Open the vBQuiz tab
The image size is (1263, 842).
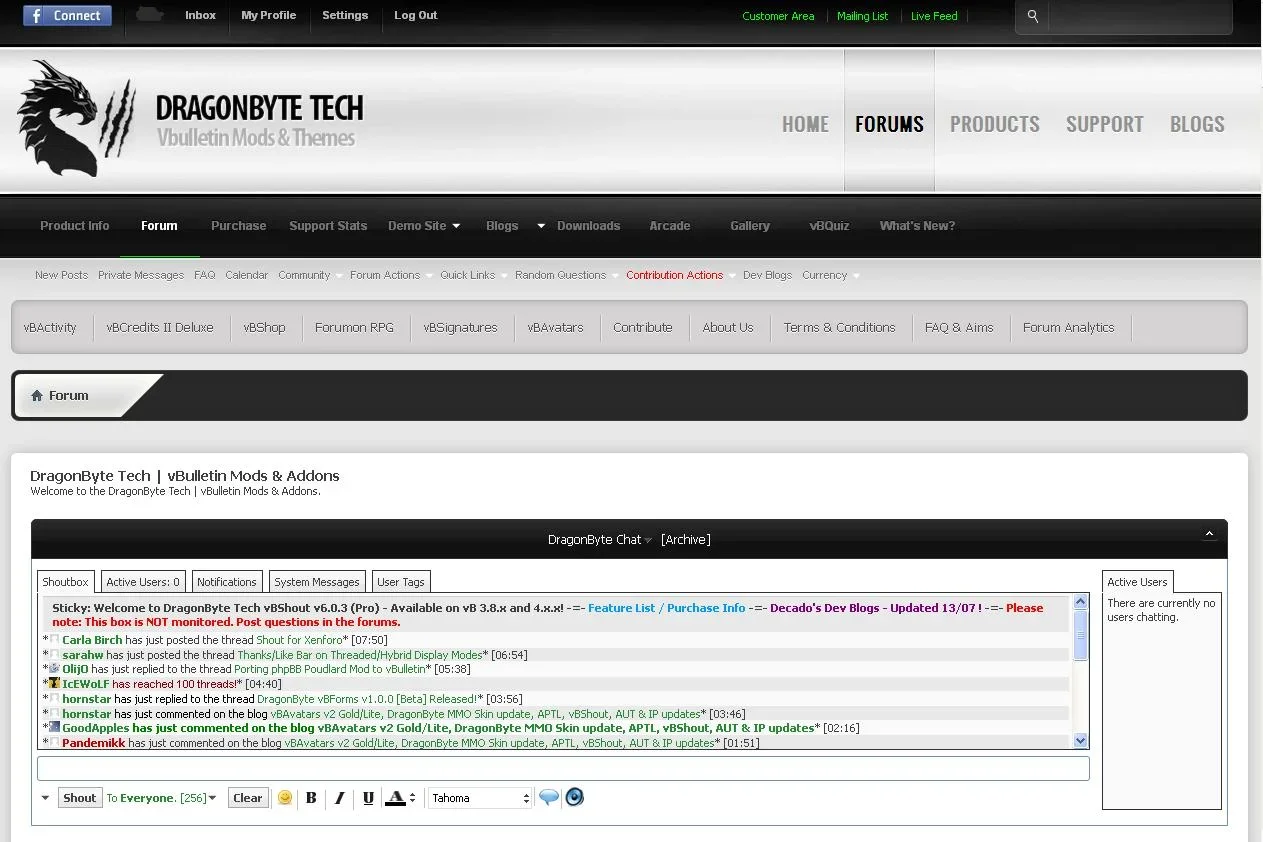point(829,226)
